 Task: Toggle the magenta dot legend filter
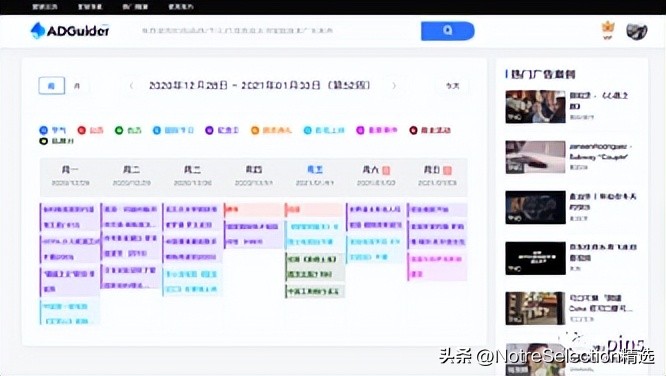[376, 130]
